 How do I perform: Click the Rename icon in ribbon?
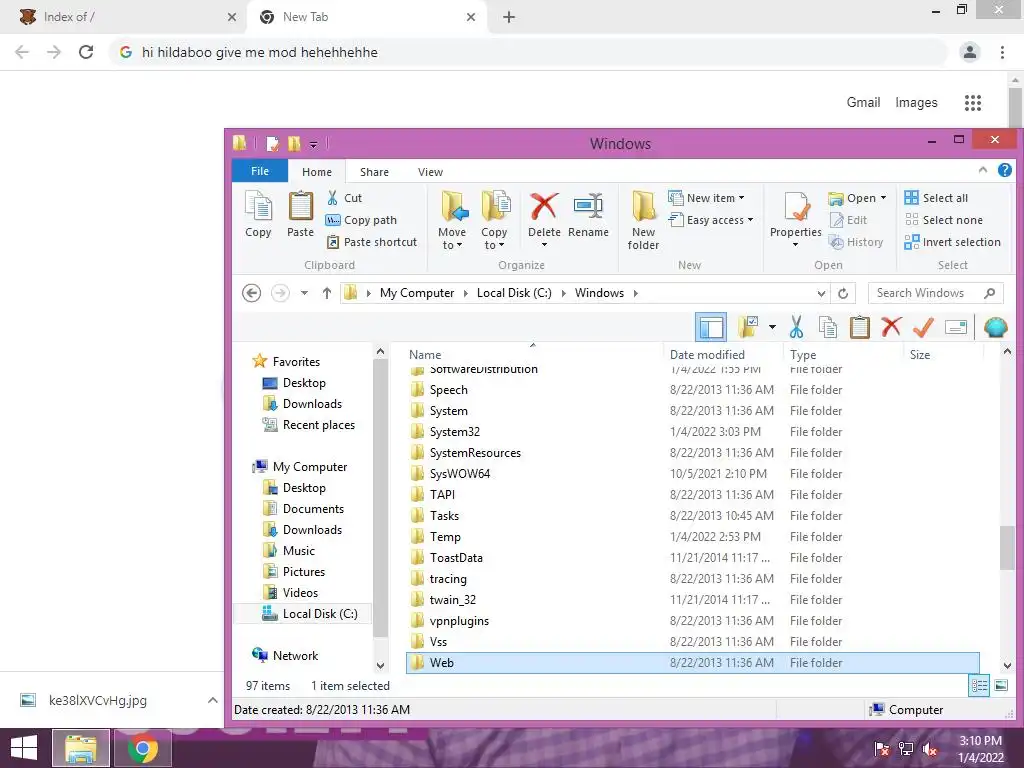coord(588,206)
